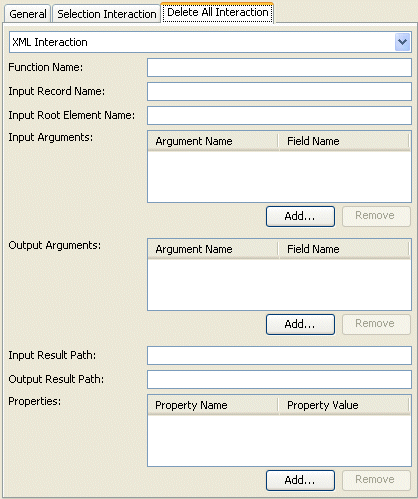Image resolution: width=418 pixels, height=499 pixels.
Task: Switch to the General tab
Action: coord(28,14)
